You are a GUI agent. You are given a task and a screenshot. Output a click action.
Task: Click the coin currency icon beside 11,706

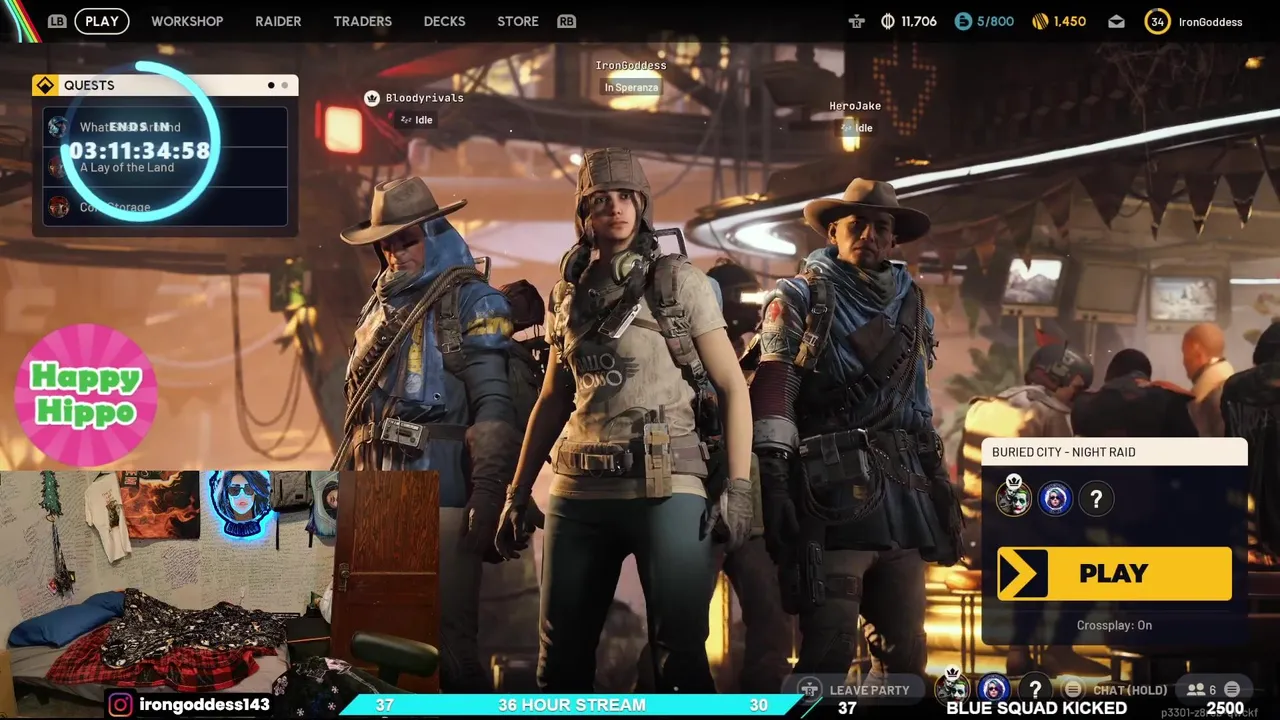[x=888, y=21]
